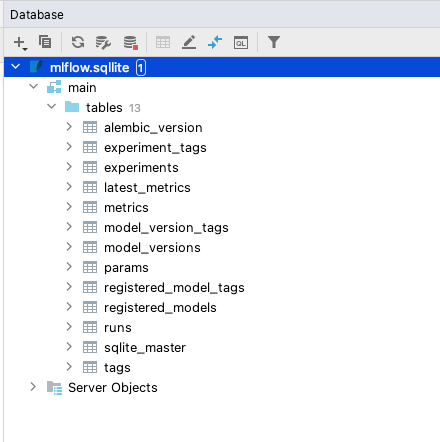Click the Disconnect database icon
The image size is (440, 442).
pyautogui.click(x=130, y=43)
